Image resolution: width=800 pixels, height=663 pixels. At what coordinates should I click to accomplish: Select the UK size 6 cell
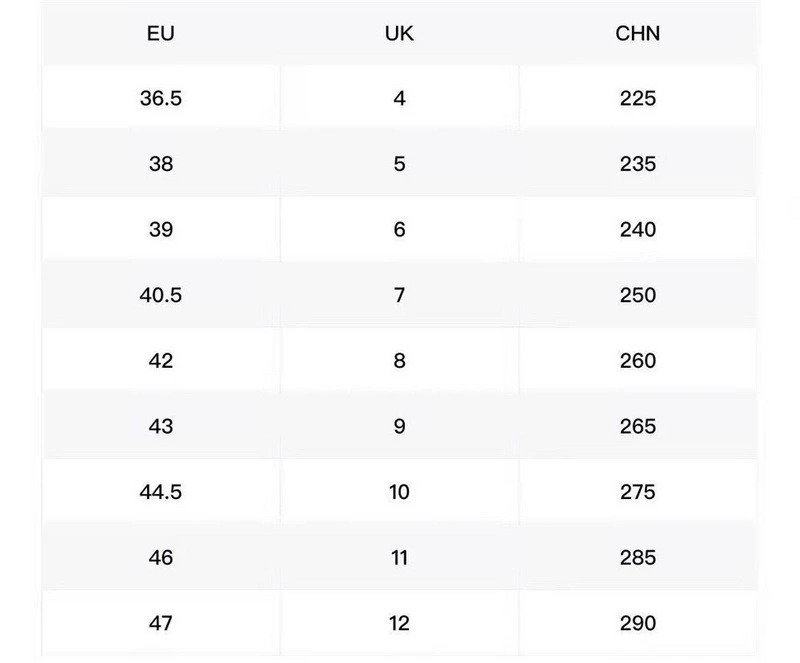(399, 229)
